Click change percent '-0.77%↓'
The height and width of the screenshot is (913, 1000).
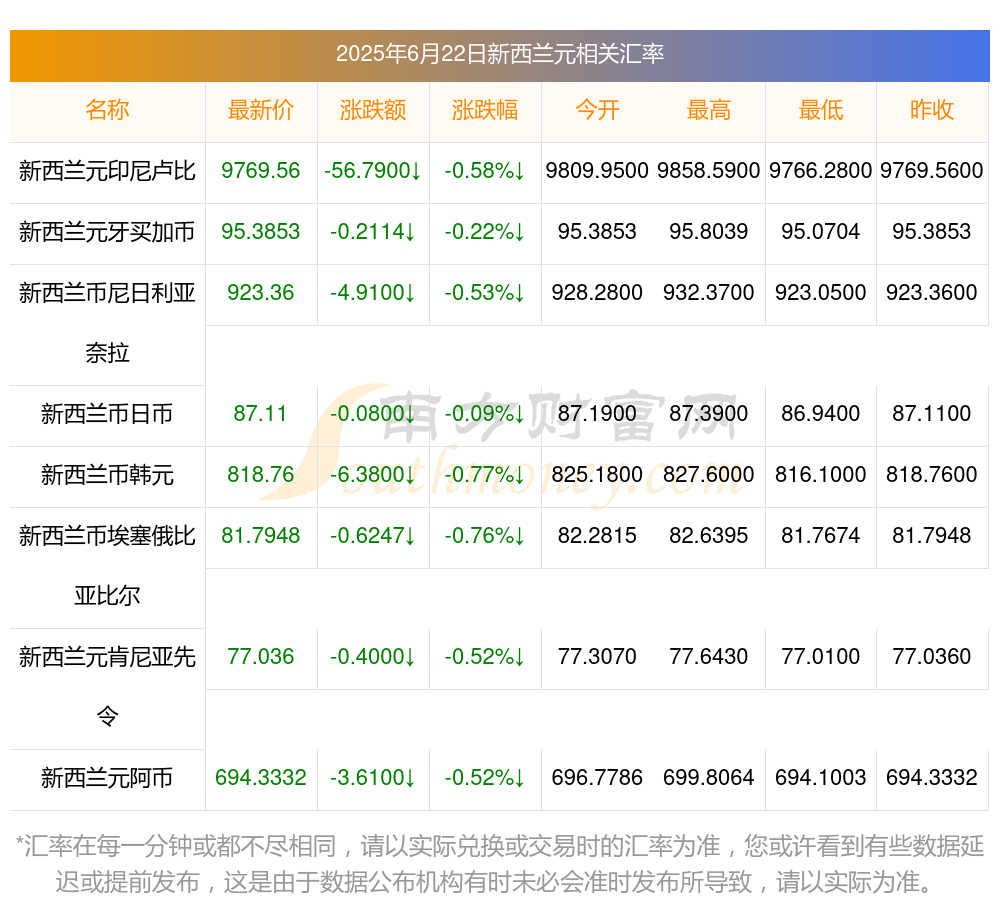[x=485, y=476]
